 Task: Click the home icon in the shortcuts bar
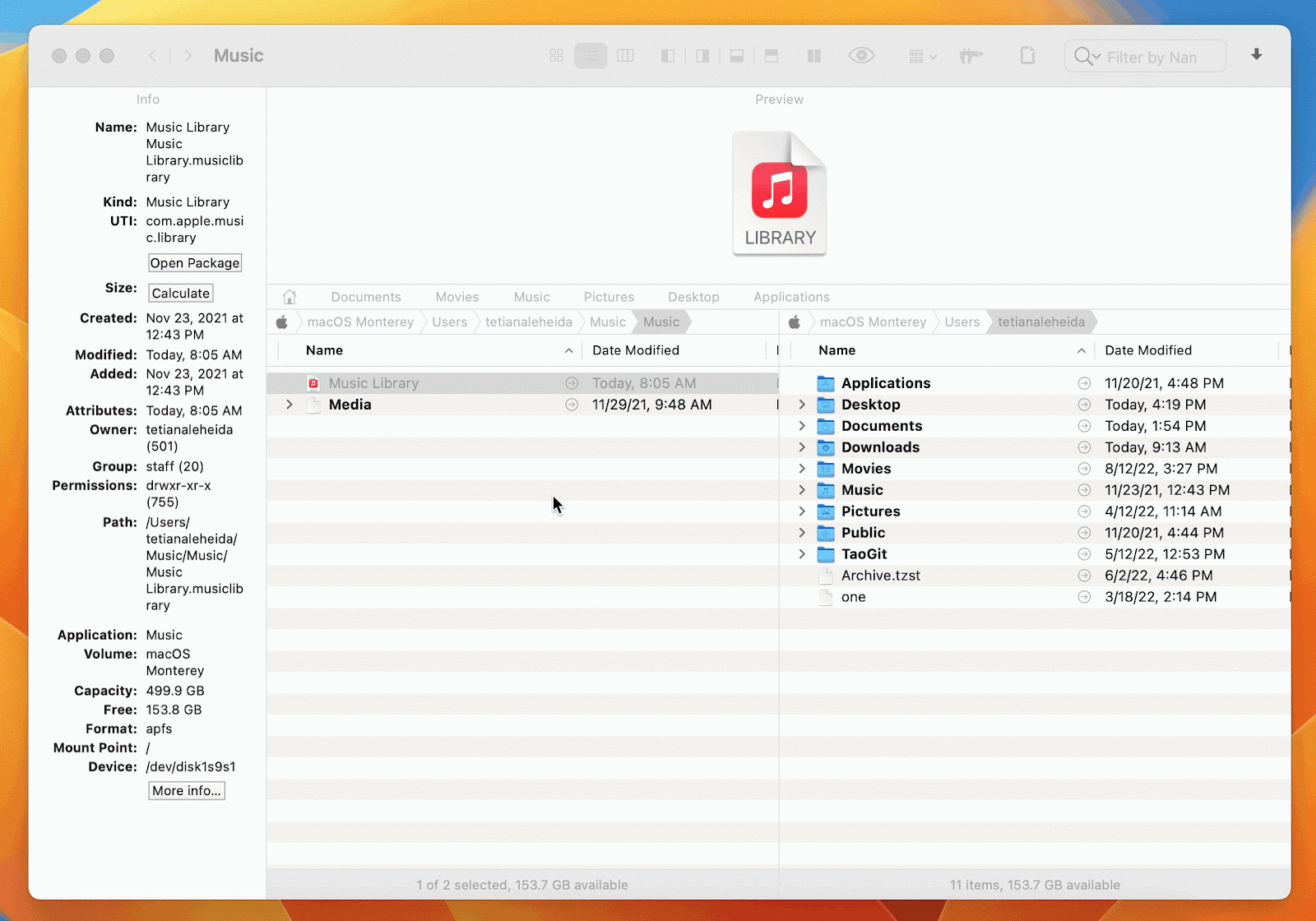(x=290, y=296)
